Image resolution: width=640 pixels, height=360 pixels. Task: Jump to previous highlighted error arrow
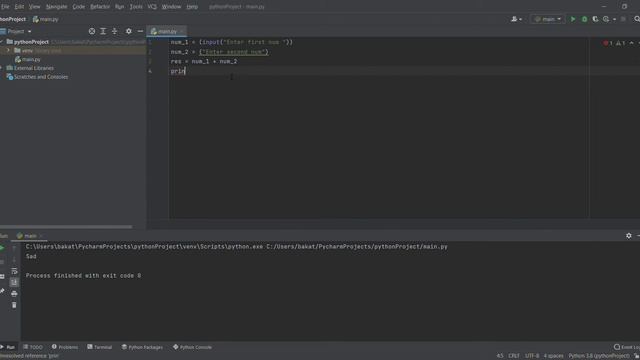(x=631, y=43)
